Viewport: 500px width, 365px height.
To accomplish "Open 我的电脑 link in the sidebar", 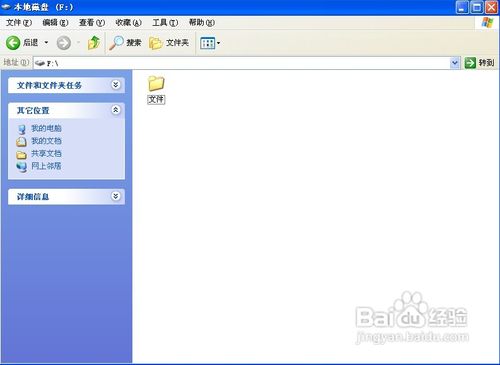I will (x=46, y=128).
